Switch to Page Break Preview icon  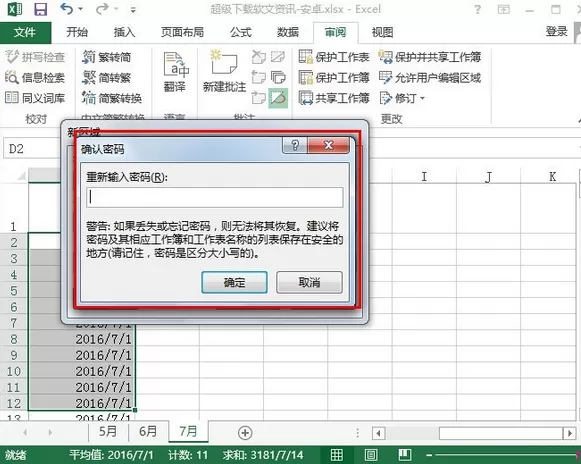coord(405,455)
